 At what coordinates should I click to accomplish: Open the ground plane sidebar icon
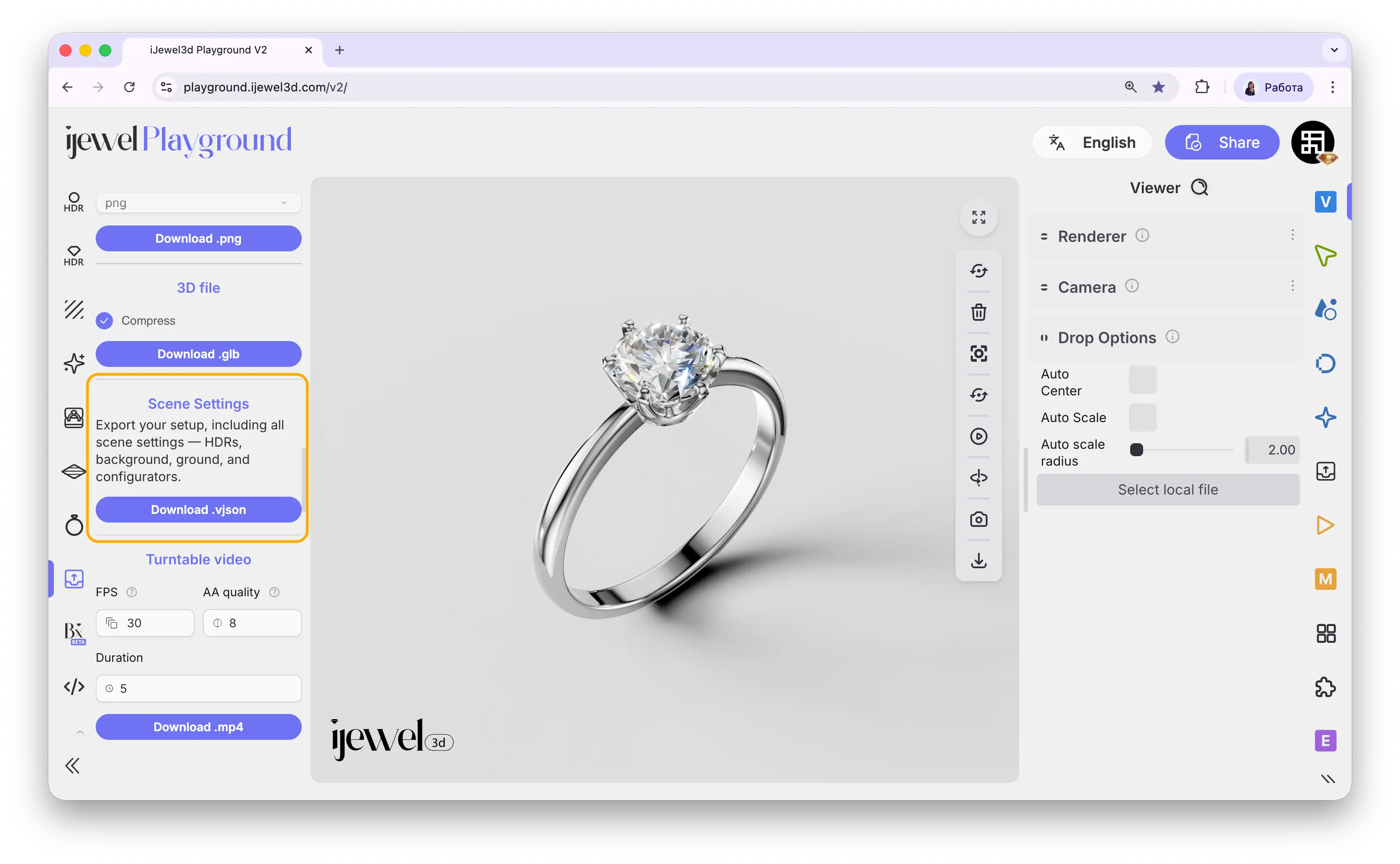coord(74,471)
